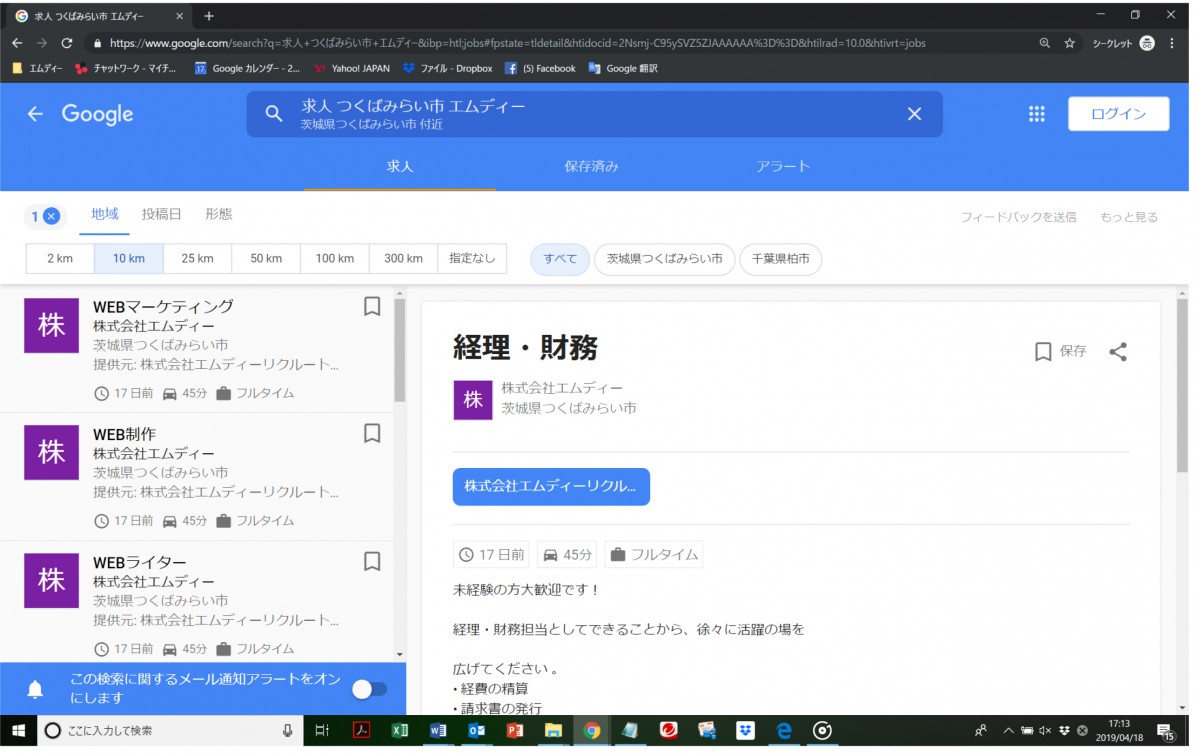Open Dropbox from the taskbar
Viewport: 1200px width, 755px height.
(746, 731)
